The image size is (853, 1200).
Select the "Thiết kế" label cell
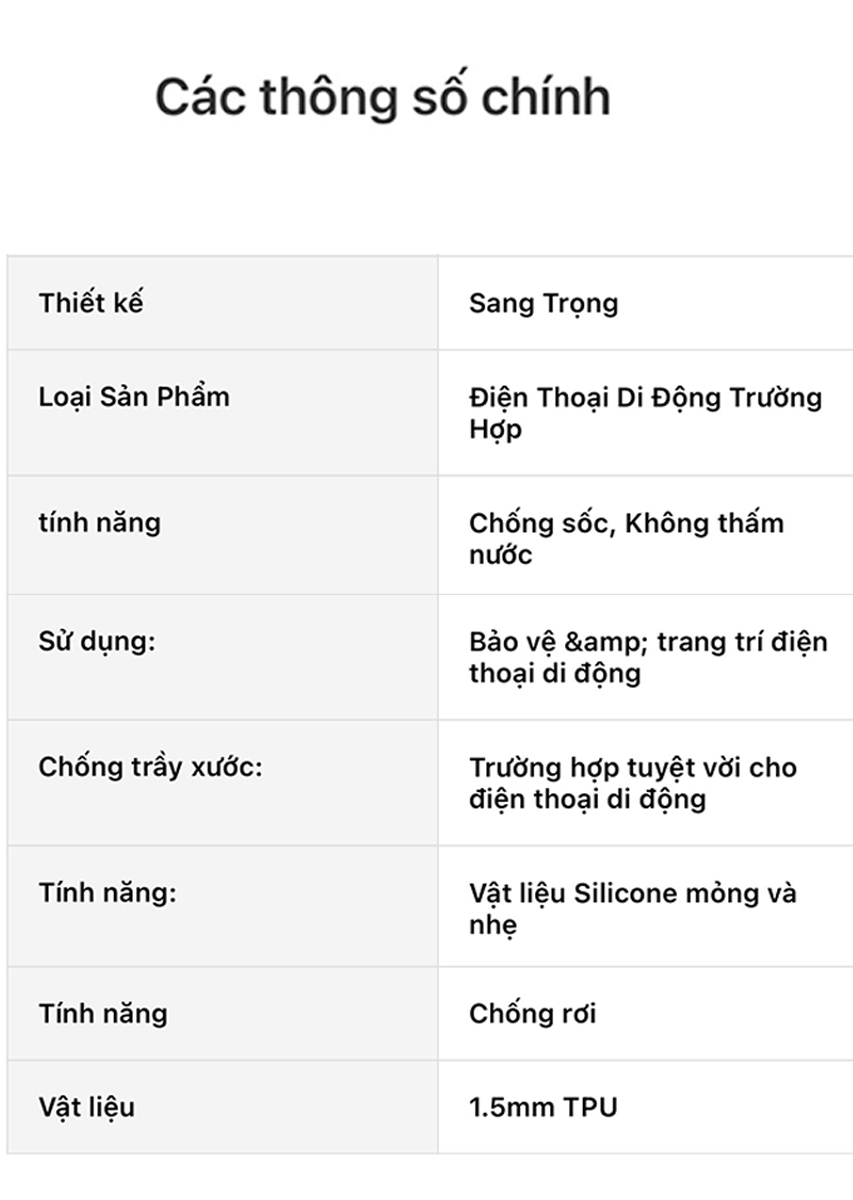click(91, 302)
